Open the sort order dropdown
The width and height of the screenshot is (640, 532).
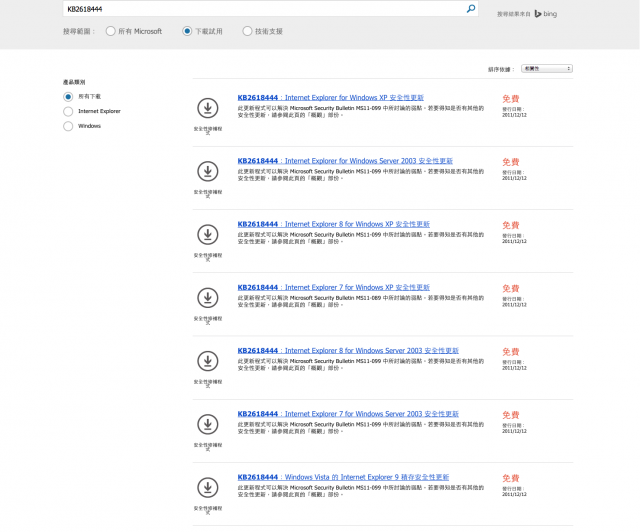547,69
